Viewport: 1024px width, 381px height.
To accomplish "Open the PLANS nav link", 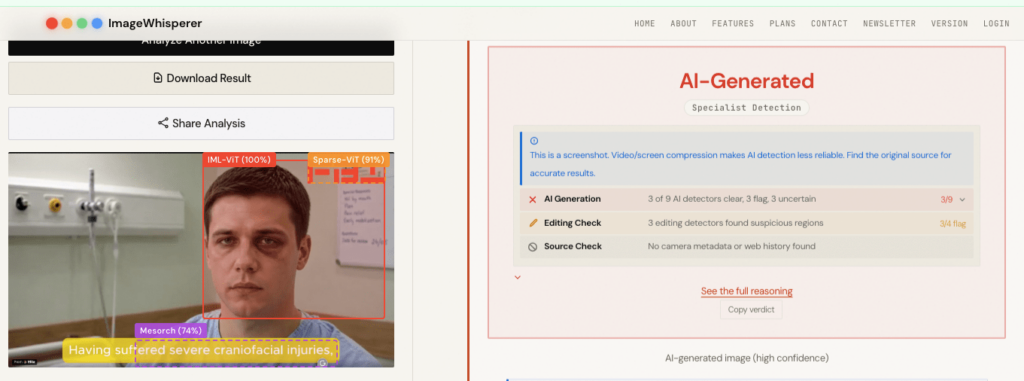I will pos(782,24).
